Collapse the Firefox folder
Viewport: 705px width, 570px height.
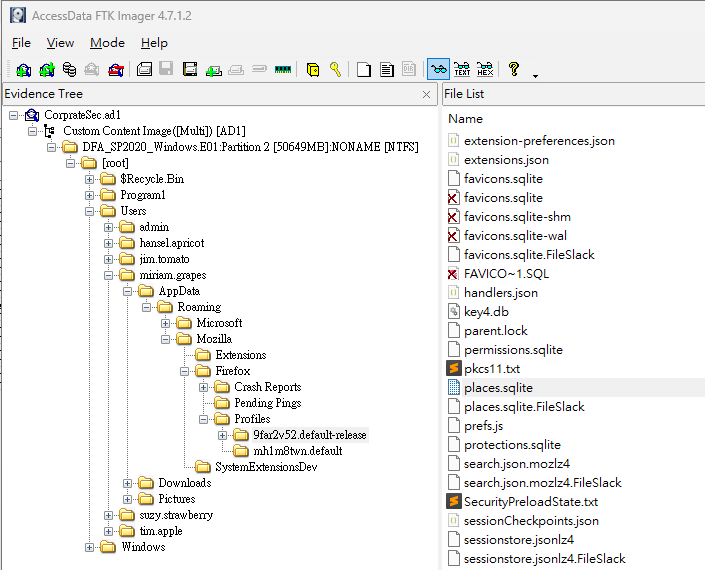(184, 371)
